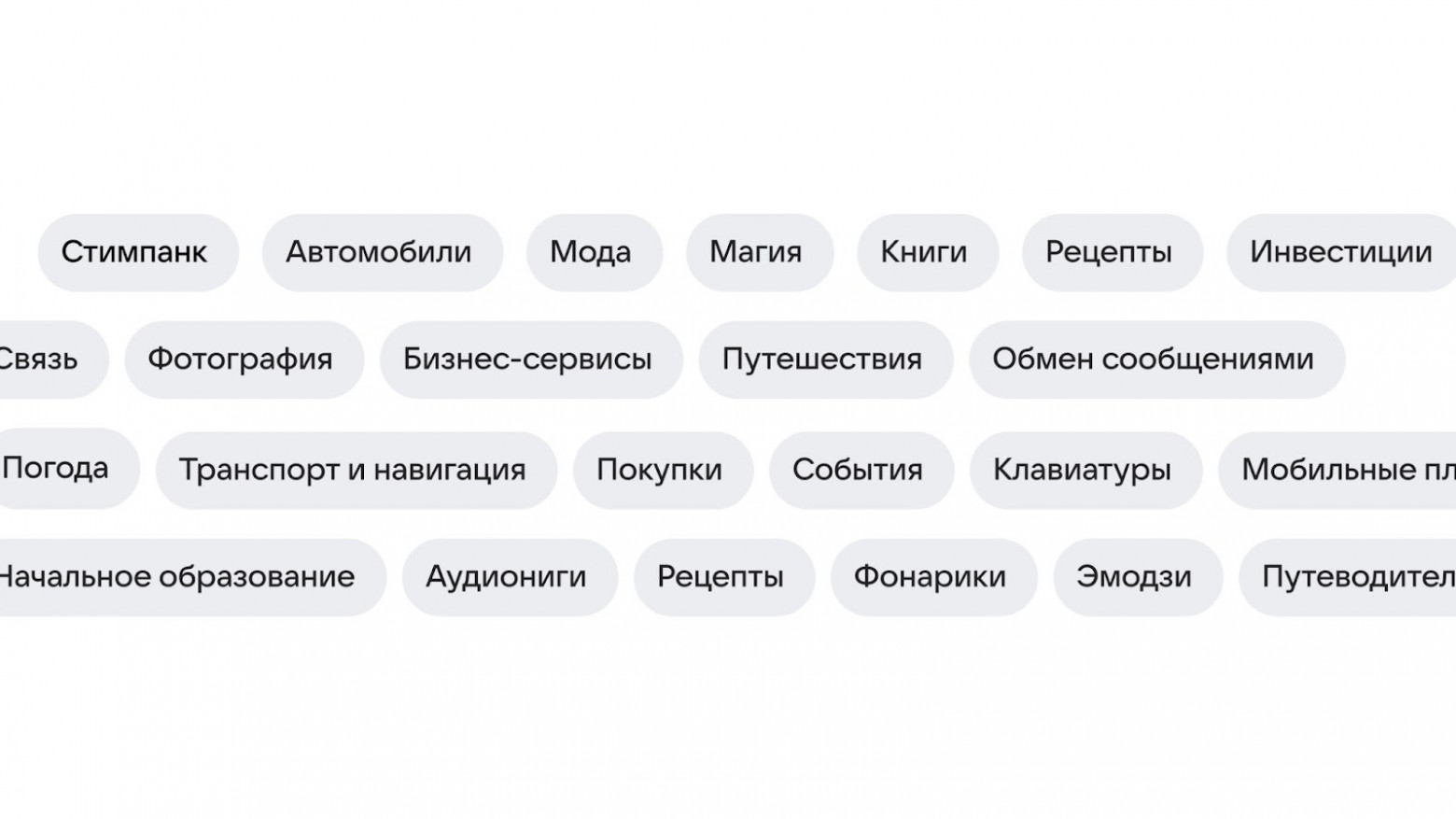
Task: Click the Книги tag
Action: [925, 252]
